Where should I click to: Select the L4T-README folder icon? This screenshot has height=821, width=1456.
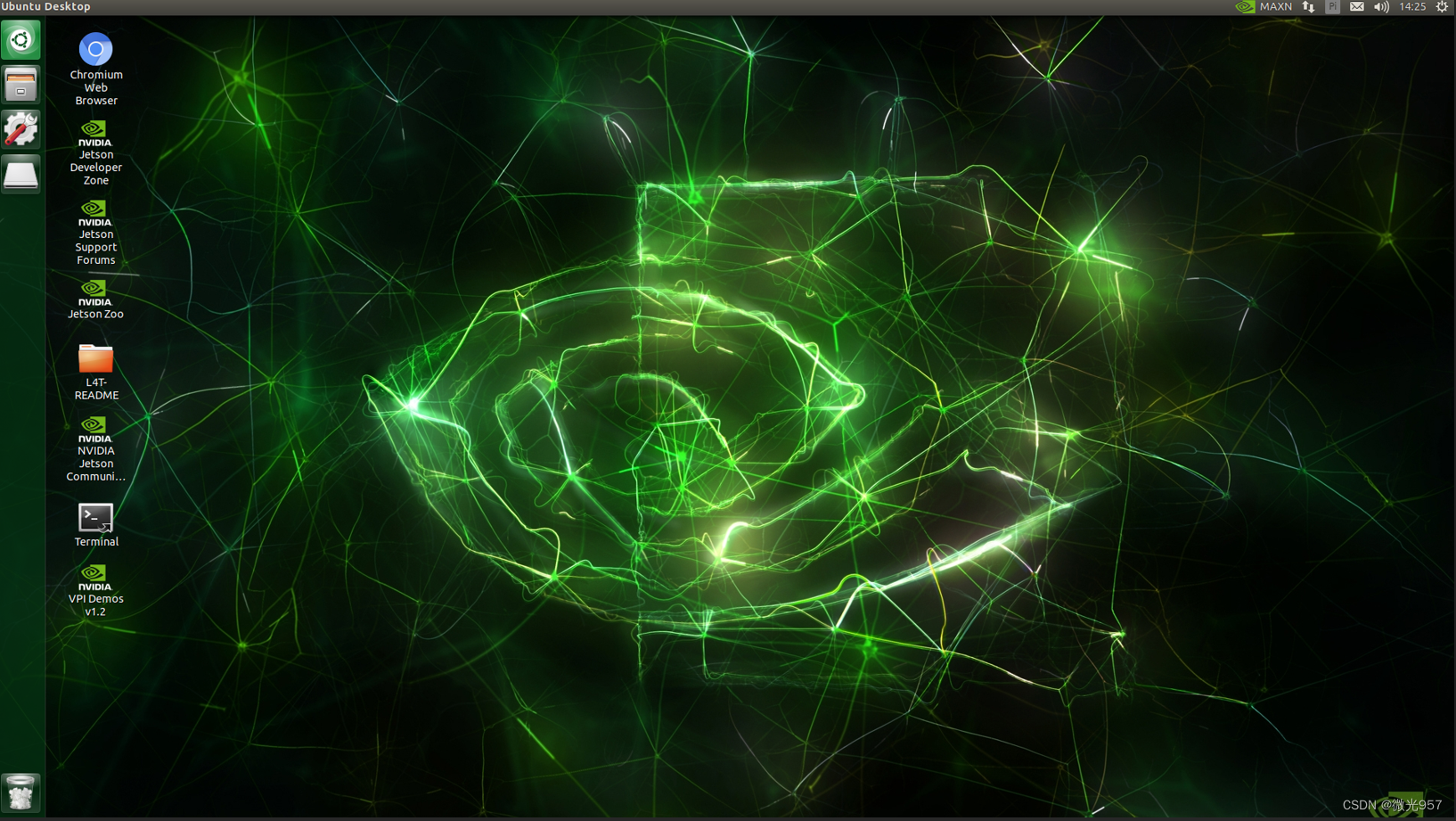(95, 372)
